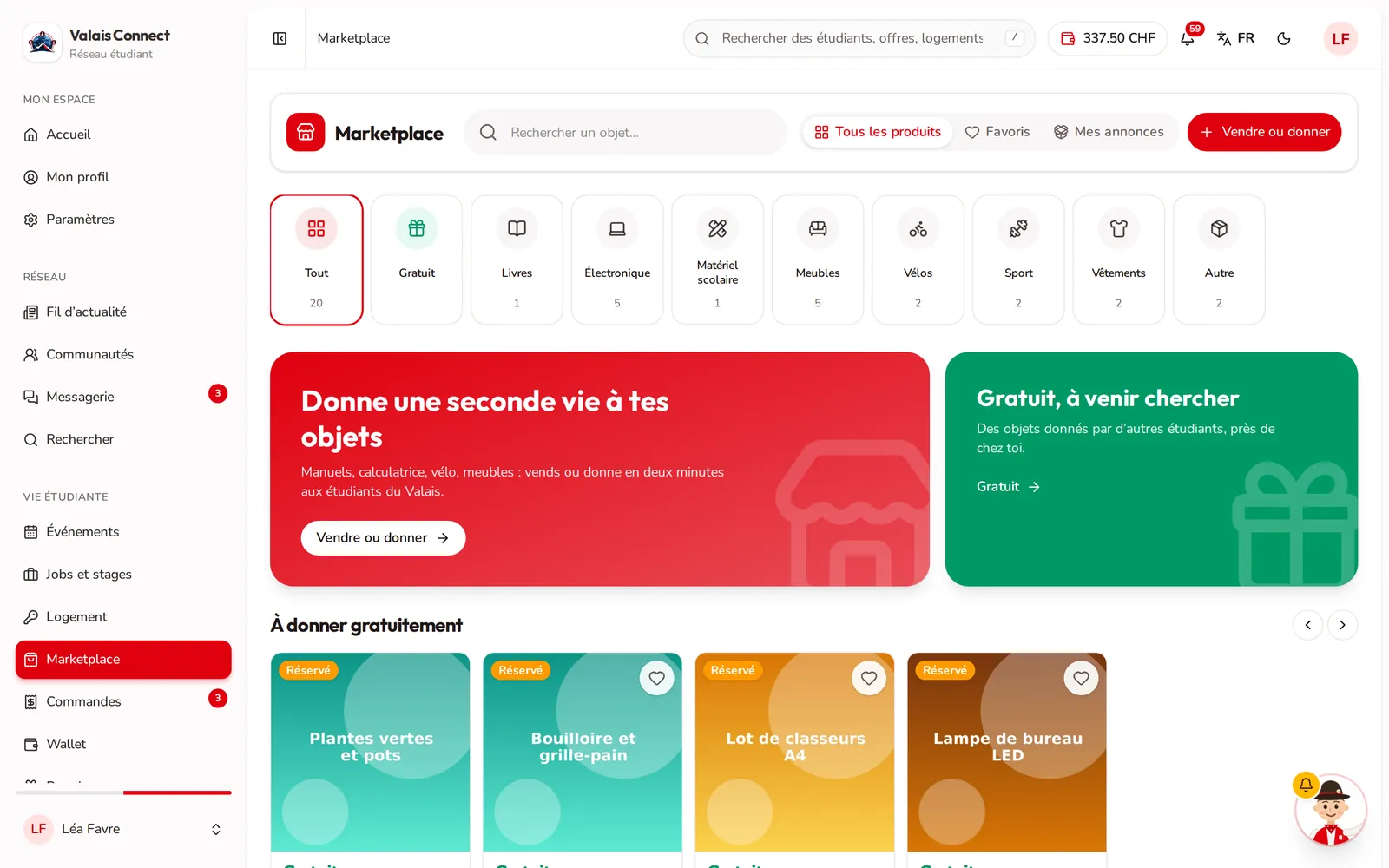This screenshot has height=868, width=1389.
Task: Switch to Mes annonces tab
Action: (1109, 132)
